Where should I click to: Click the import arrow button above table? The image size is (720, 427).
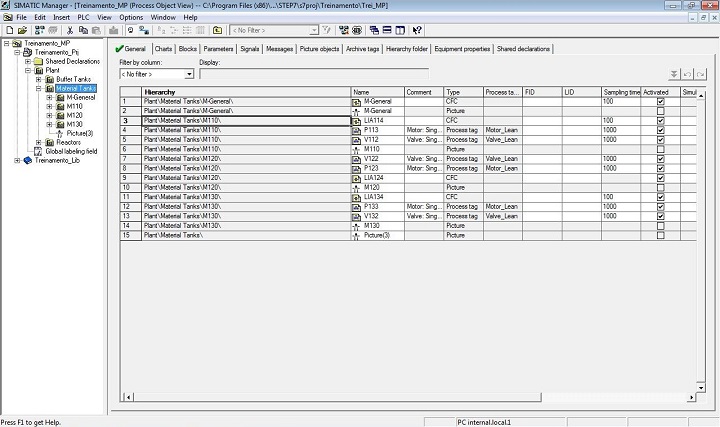[674, 74]
